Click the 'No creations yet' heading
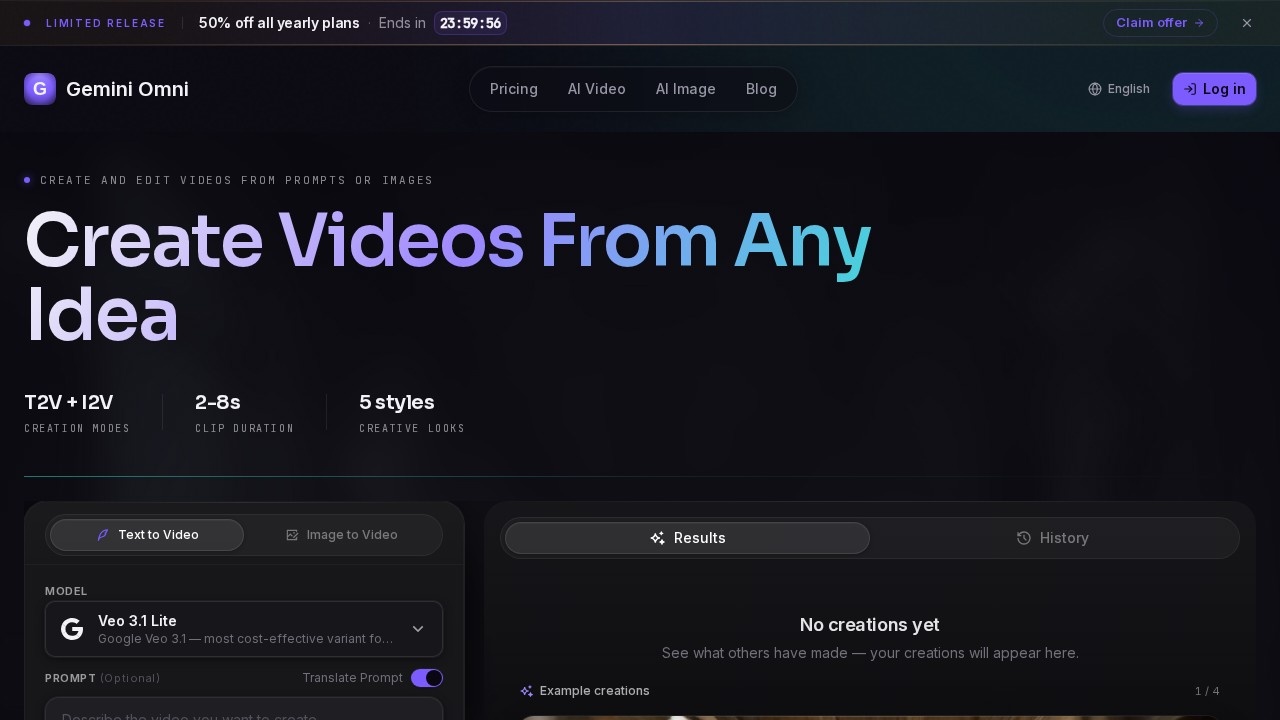 click(x=870, y=625)
